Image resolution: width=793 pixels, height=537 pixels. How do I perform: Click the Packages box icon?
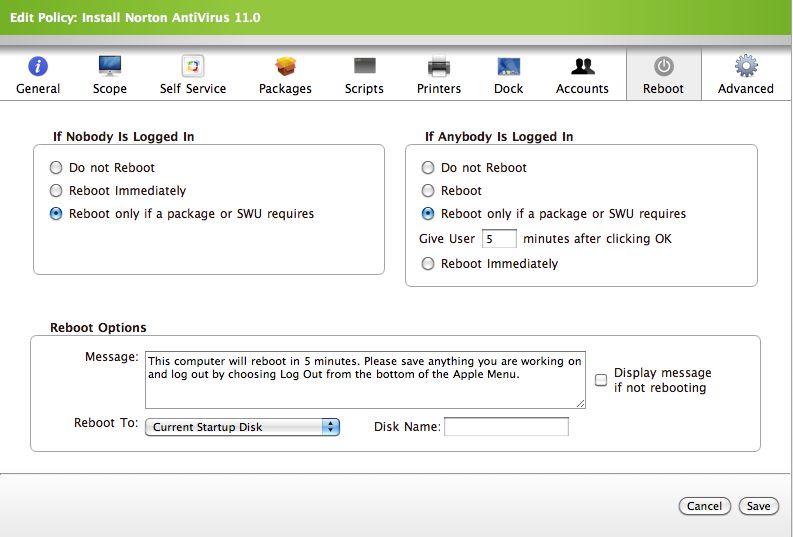point(286,66)
